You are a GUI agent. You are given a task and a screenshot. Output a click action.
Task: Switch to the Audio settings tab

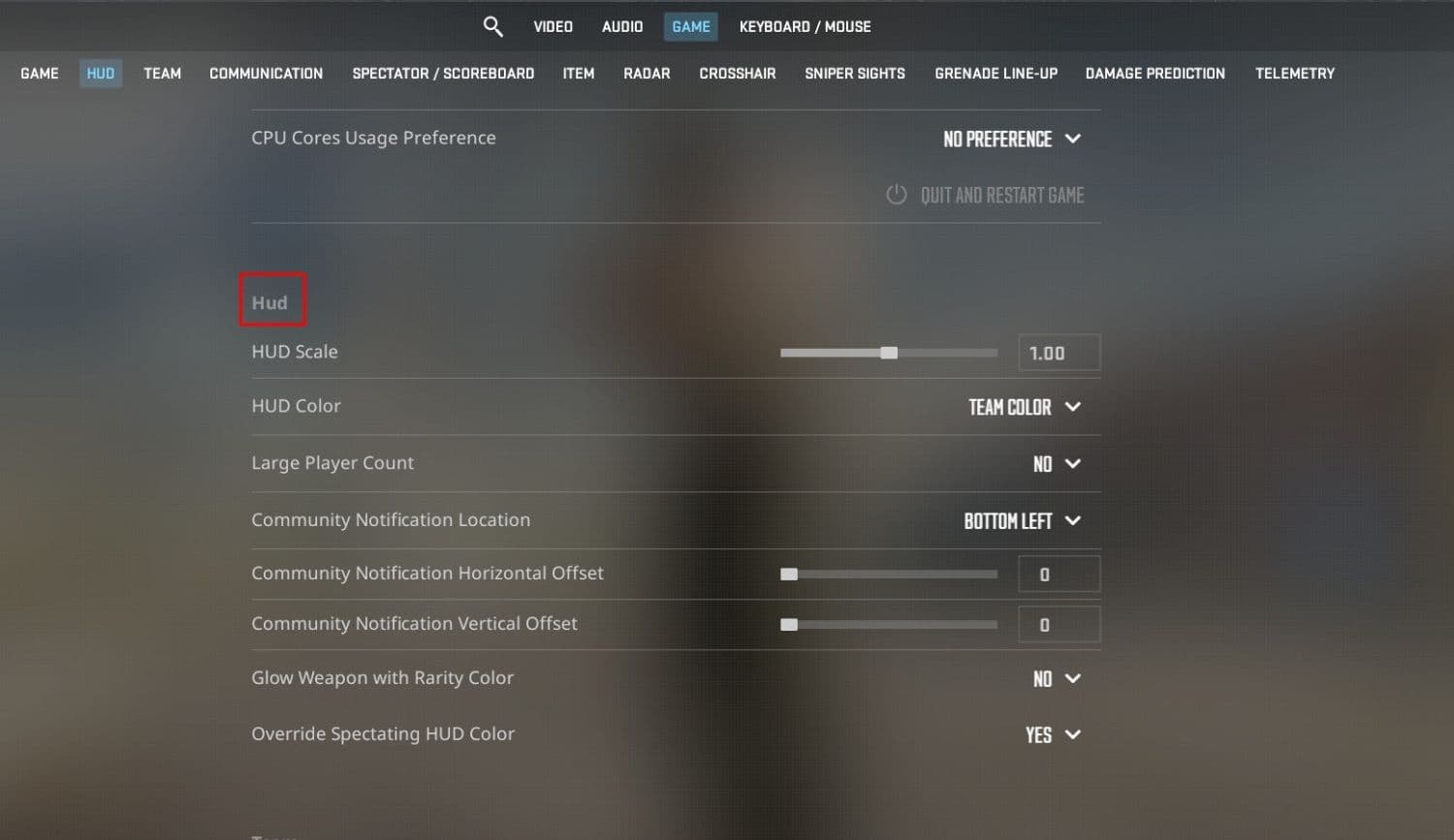(622, 26)
